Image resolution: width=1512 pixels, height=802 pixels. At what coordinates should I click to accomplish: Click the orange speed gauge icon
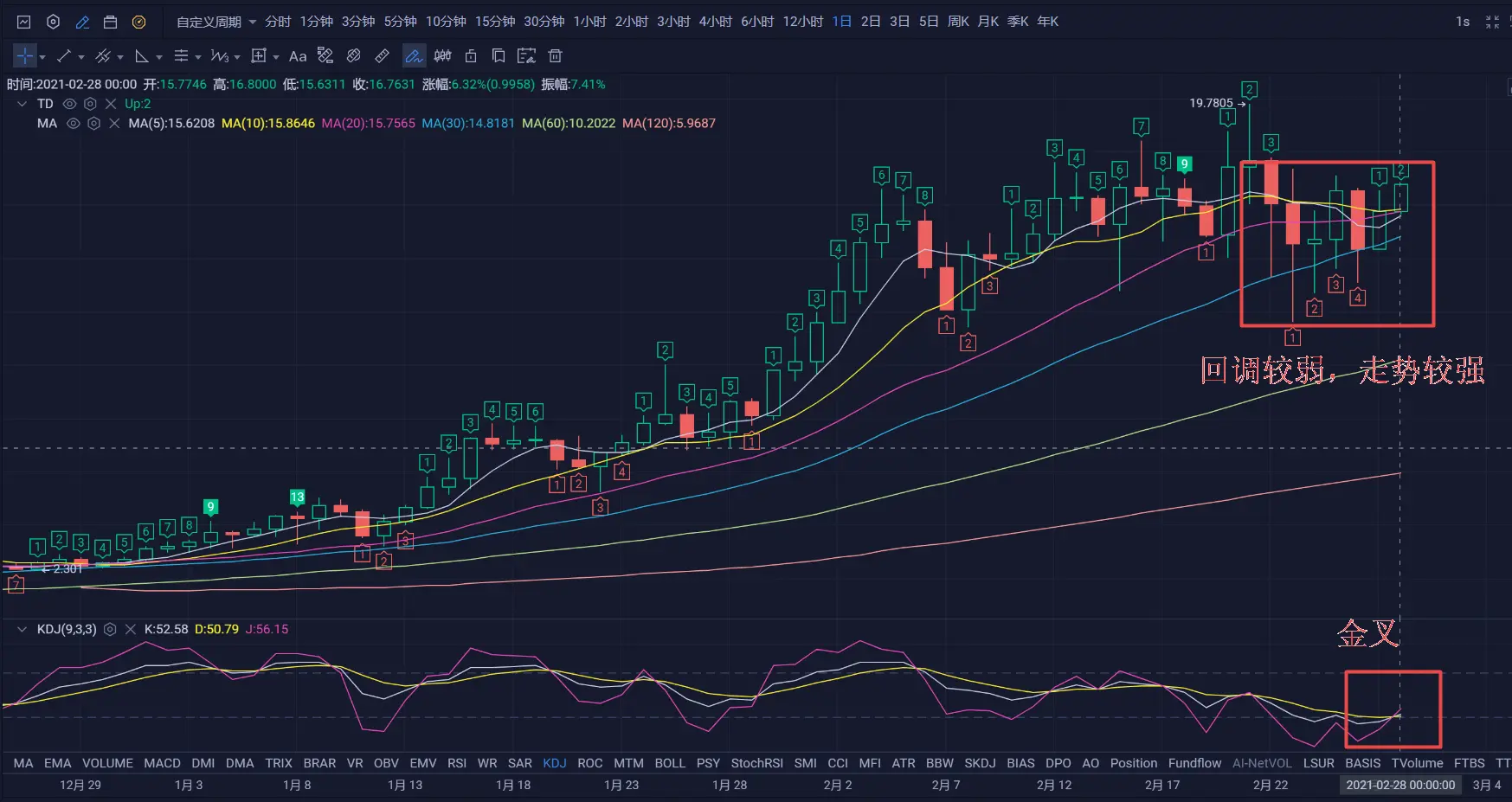click(138, 22)
